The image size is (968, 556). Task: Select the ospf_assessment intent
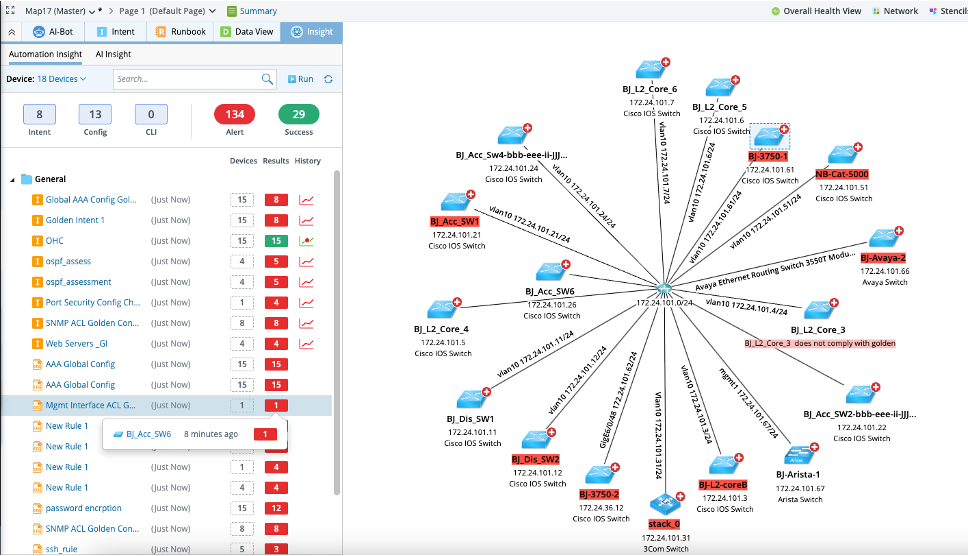click(78, 282)
